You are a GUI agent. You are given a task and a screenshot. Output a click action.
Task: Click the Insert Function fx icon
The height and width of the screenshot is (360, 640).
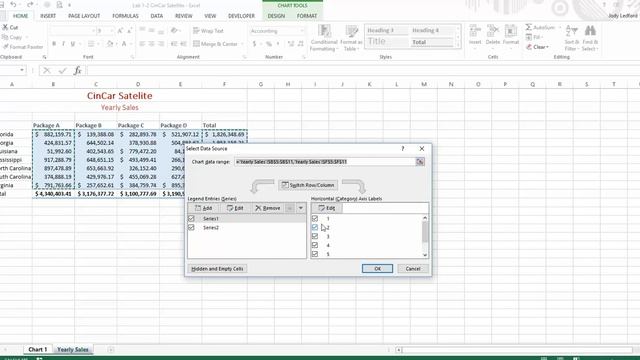coord(78,71)
